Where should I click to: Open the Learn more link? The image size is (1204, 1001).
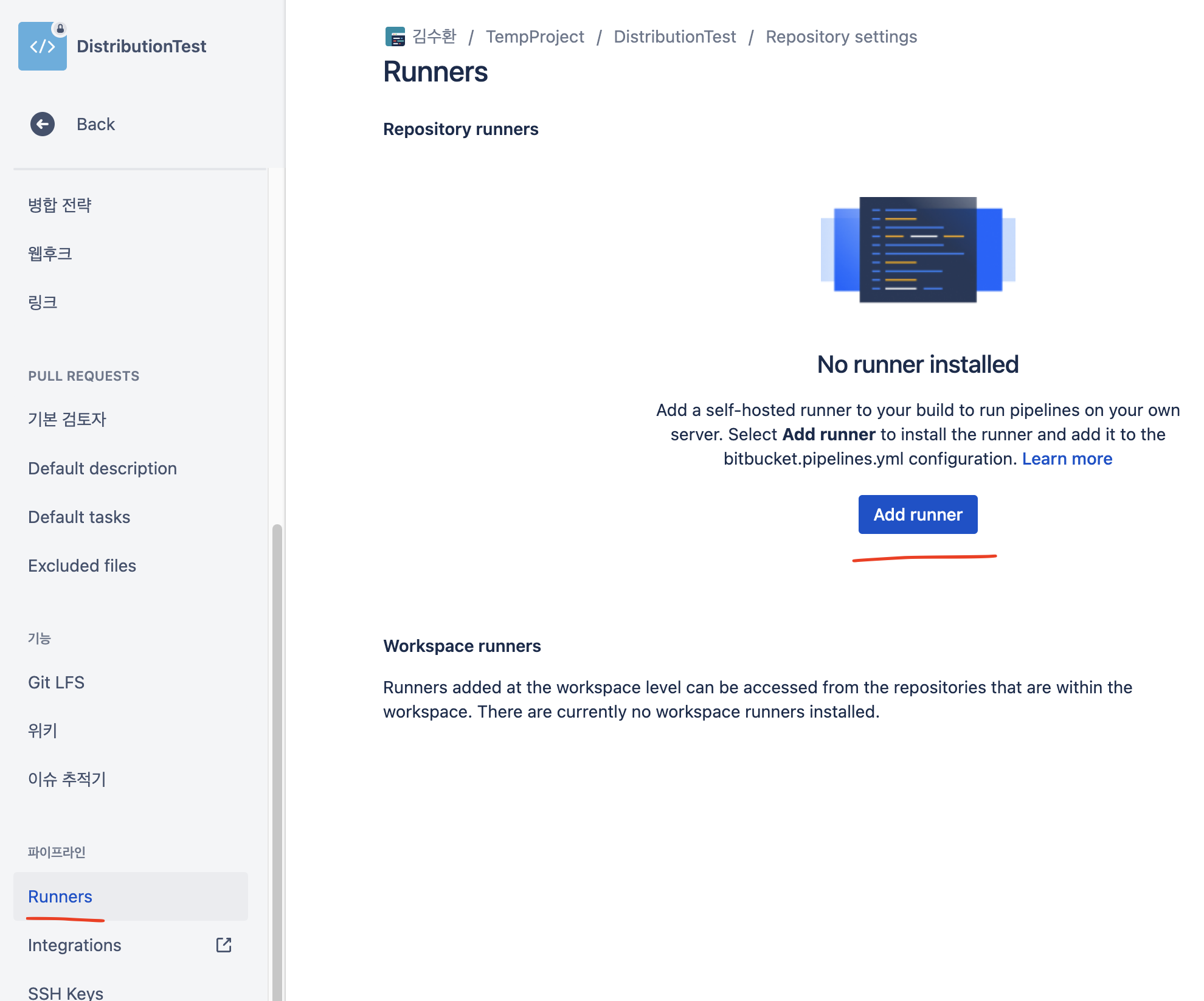[x=1067, y=459]
